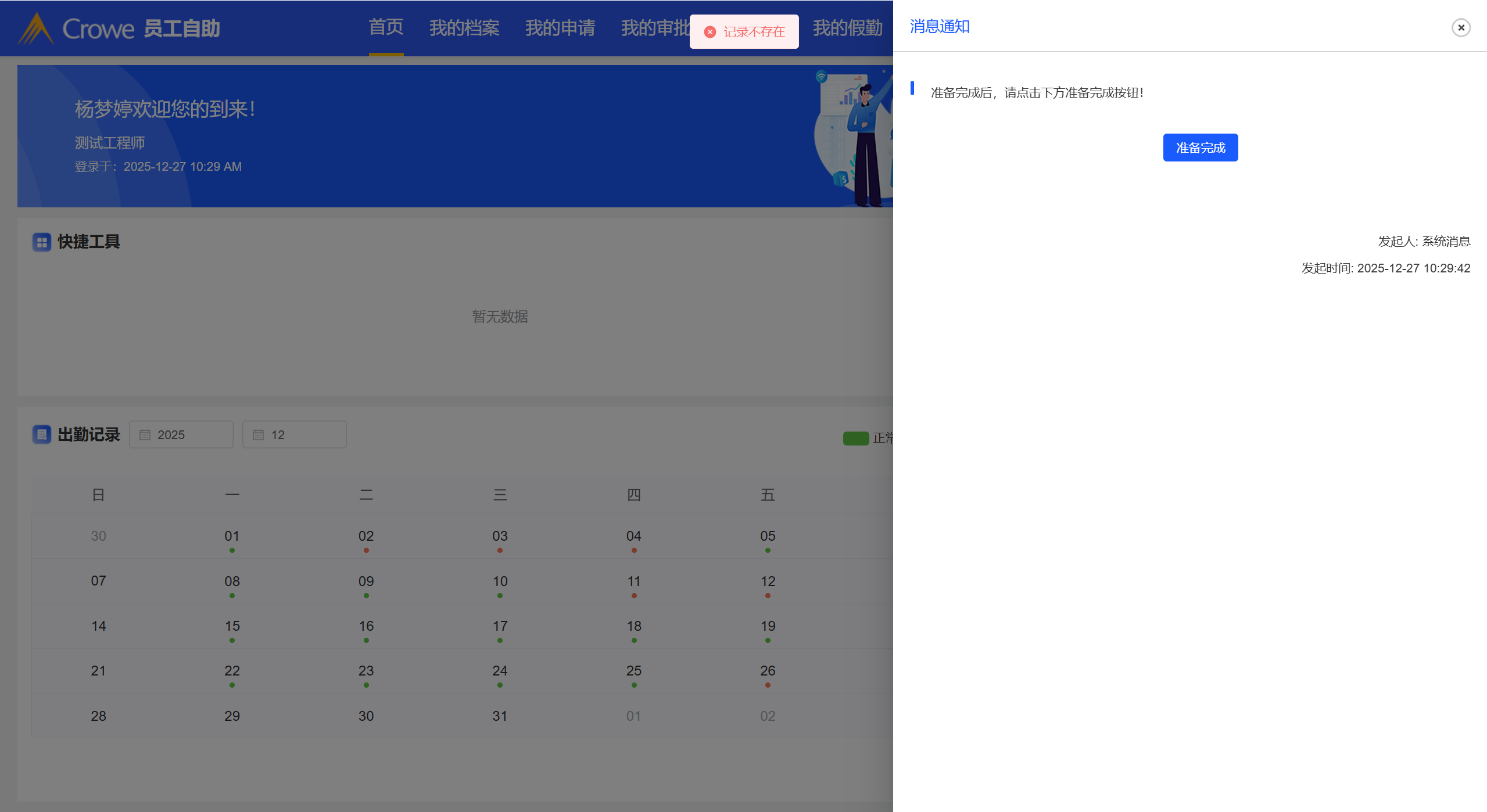Go to the 我的假勤 tab
Screen dimensions: 1487x812
847,27
